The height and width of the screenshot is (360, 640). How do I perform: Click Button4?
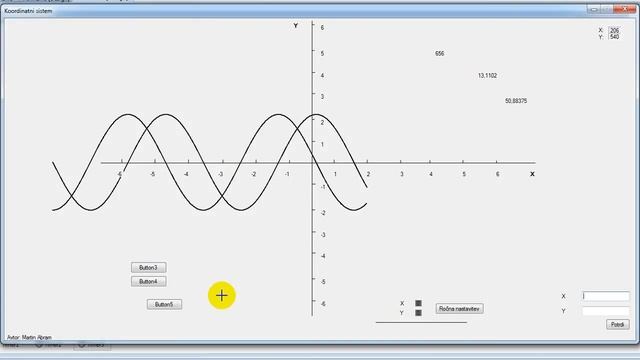149,281
